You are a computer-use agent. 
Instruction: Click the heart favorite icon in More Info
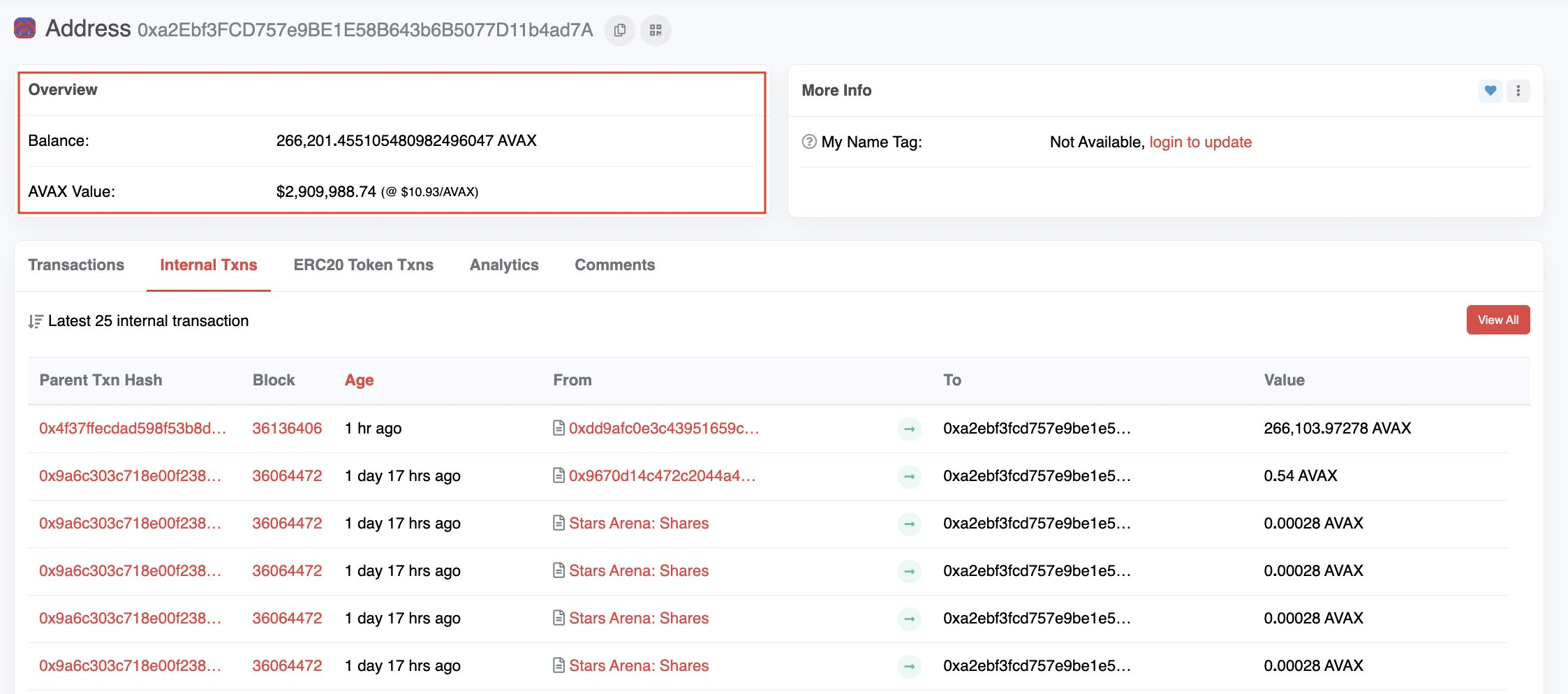point(1490,91)
